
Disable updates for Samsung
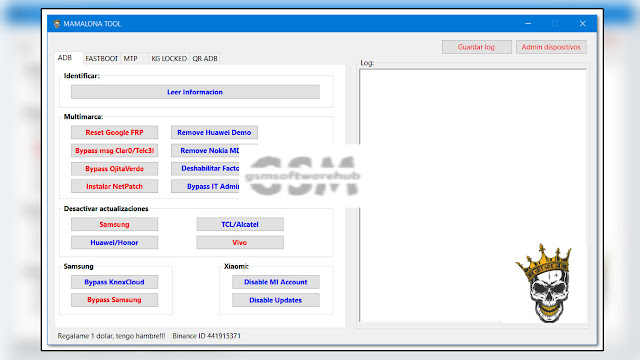tap(114, 224)
